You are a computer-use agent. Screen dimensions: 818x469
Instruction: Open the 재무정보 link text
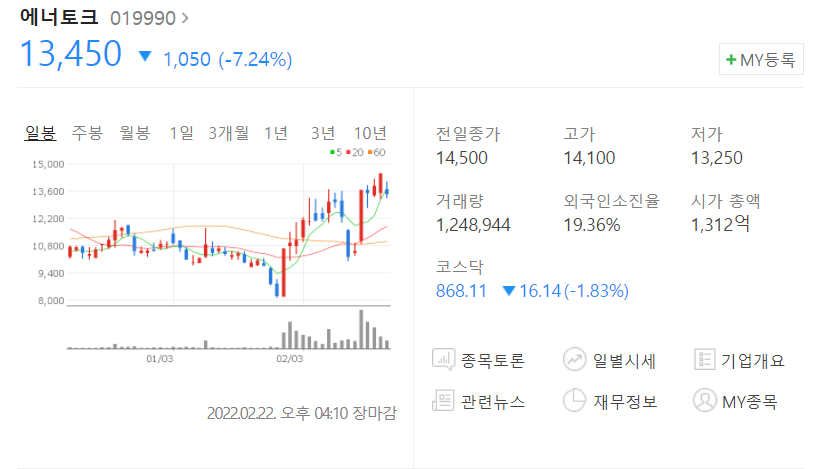tap(625, 402)
